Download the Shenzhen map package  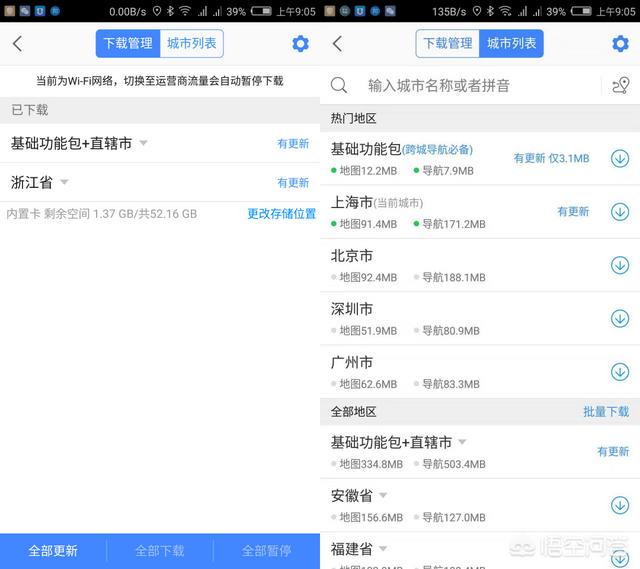click(x=619, y=318)
